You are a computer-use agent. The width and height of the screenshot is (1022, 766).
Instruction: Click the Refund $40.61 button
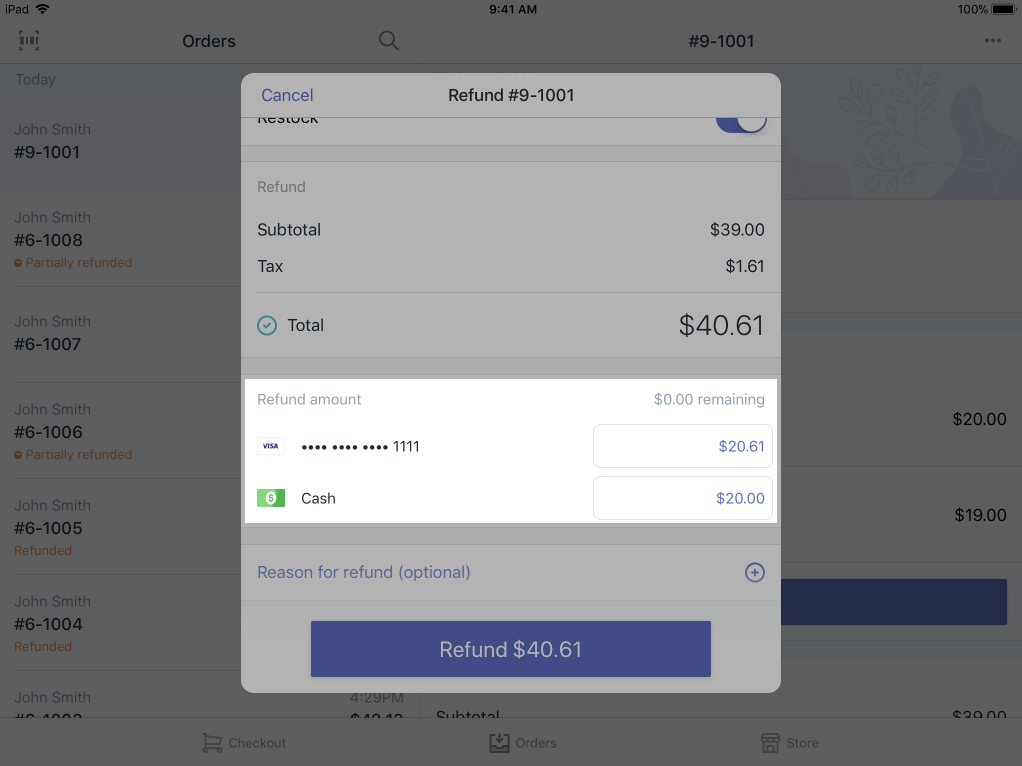(510, 649)
